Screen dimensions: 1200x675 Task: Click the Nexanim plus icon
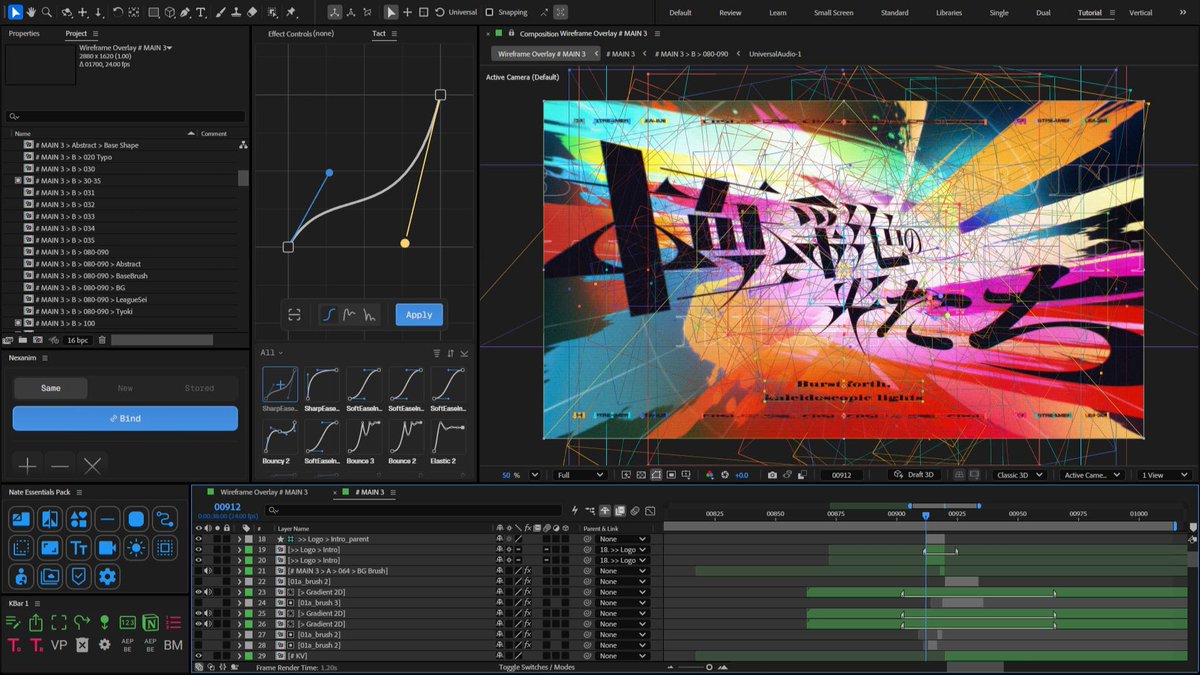(x=27, y=465)
